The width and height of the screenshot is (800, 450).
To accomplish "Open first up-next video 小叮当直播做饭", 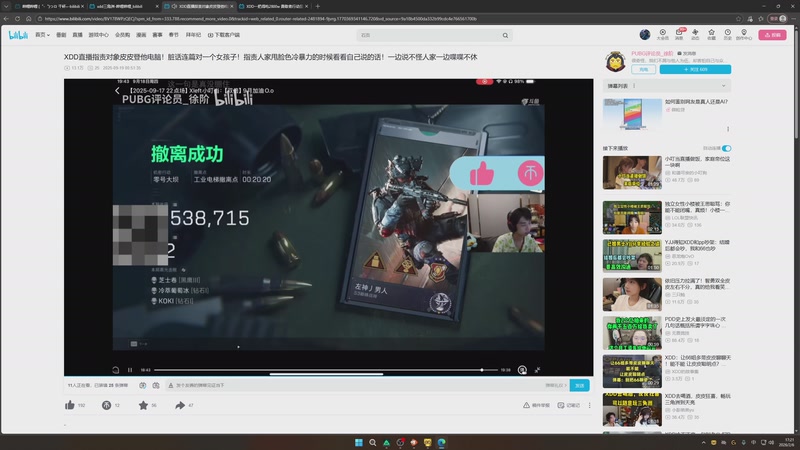I will (x=632, y=172).
